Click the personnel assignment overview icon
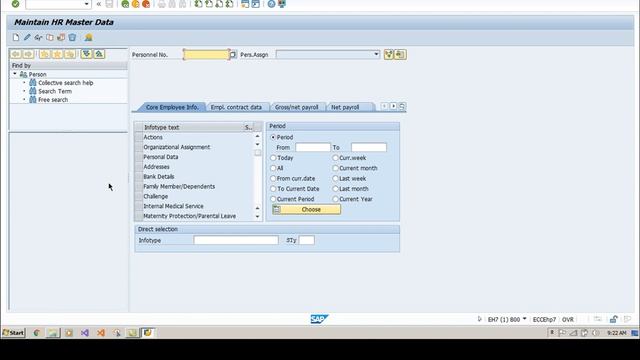 click(x=389, y=54)
